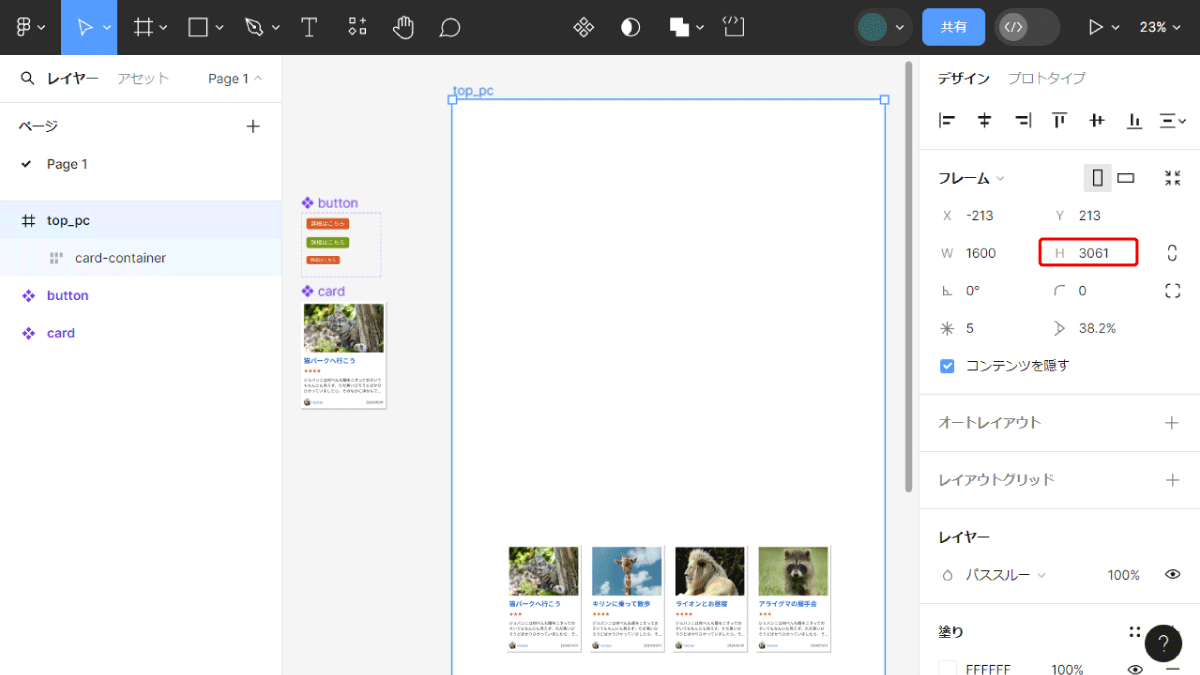Add オートレイアウト with plus button
The height and width of the screenshot is (675, 1200).
[x=1172, y=423]
